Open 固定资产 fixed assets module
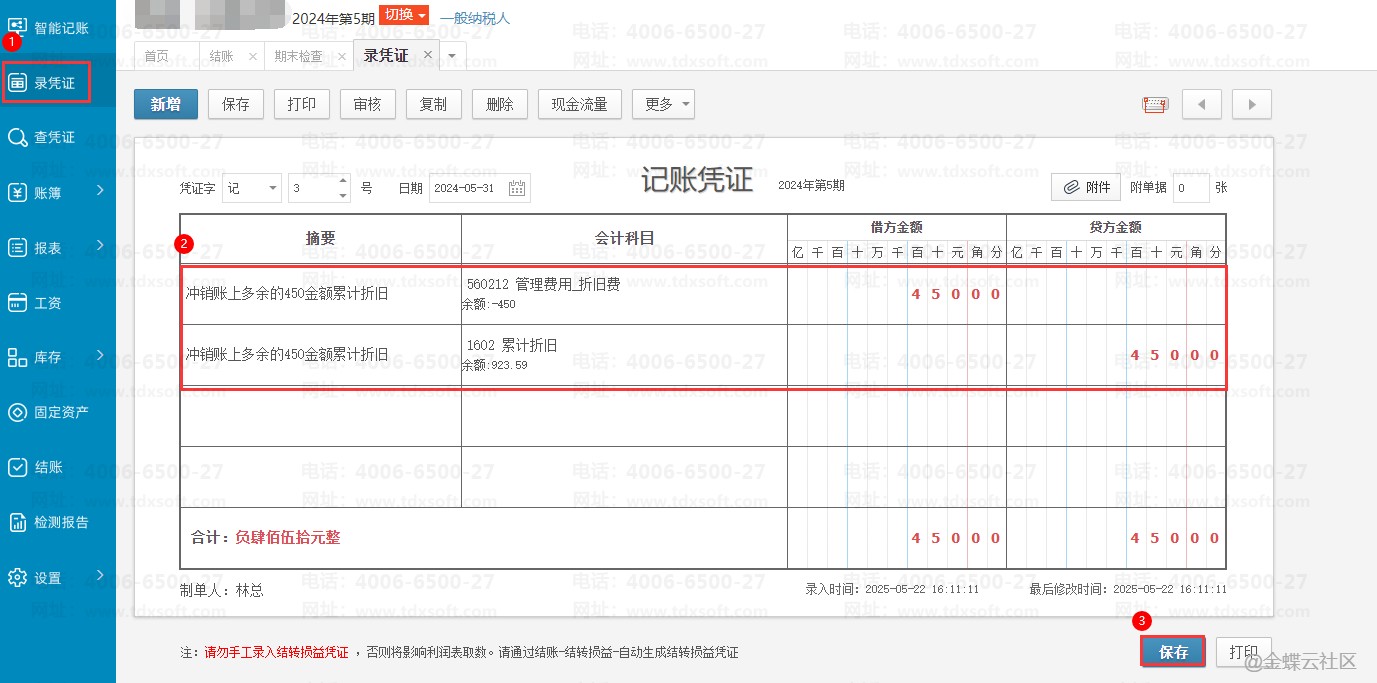The width and height of the screenshot is (1377, 683). pos(60,412)
